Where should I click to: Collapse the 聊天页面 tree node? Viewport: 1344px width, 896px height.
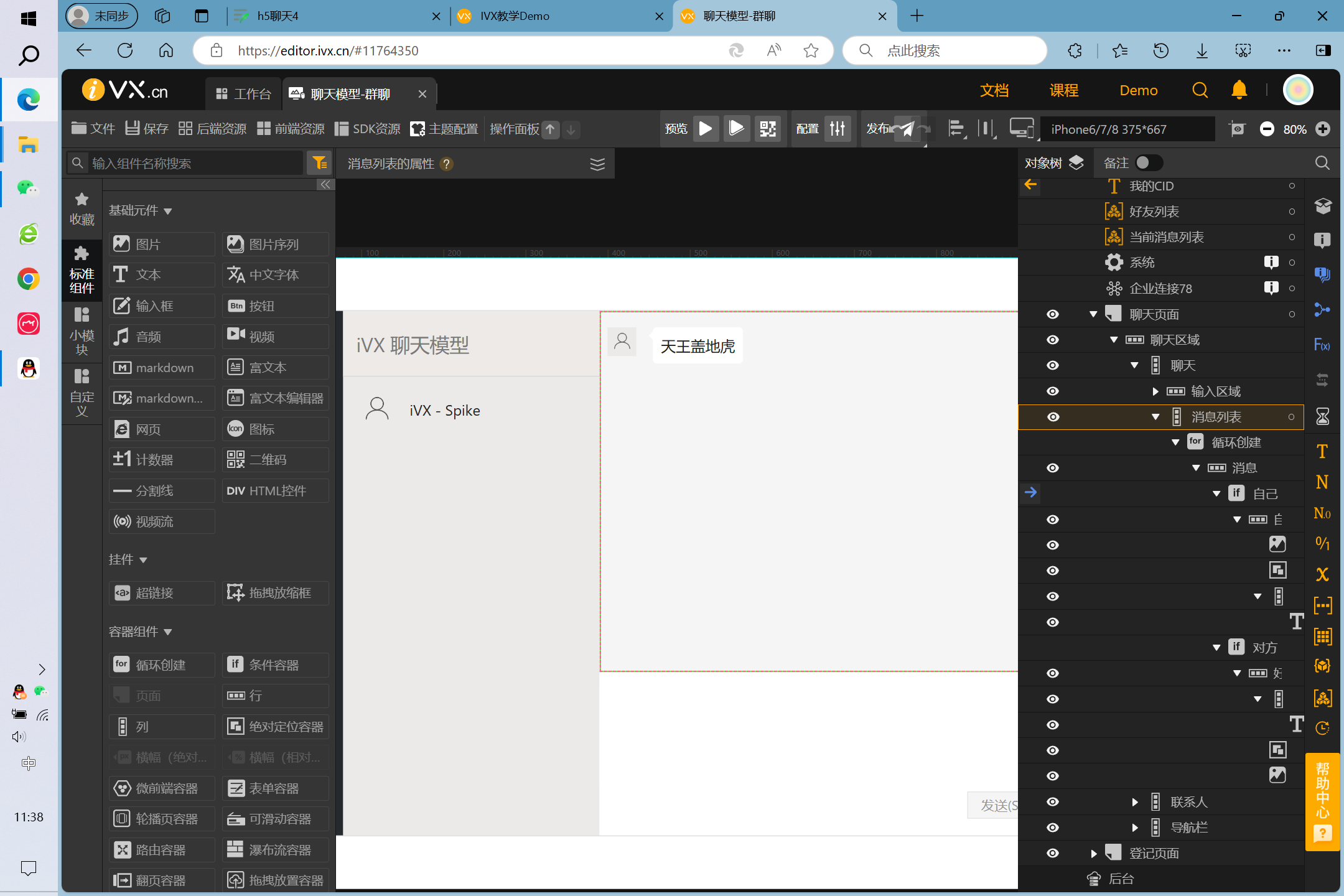point(1093,314)
